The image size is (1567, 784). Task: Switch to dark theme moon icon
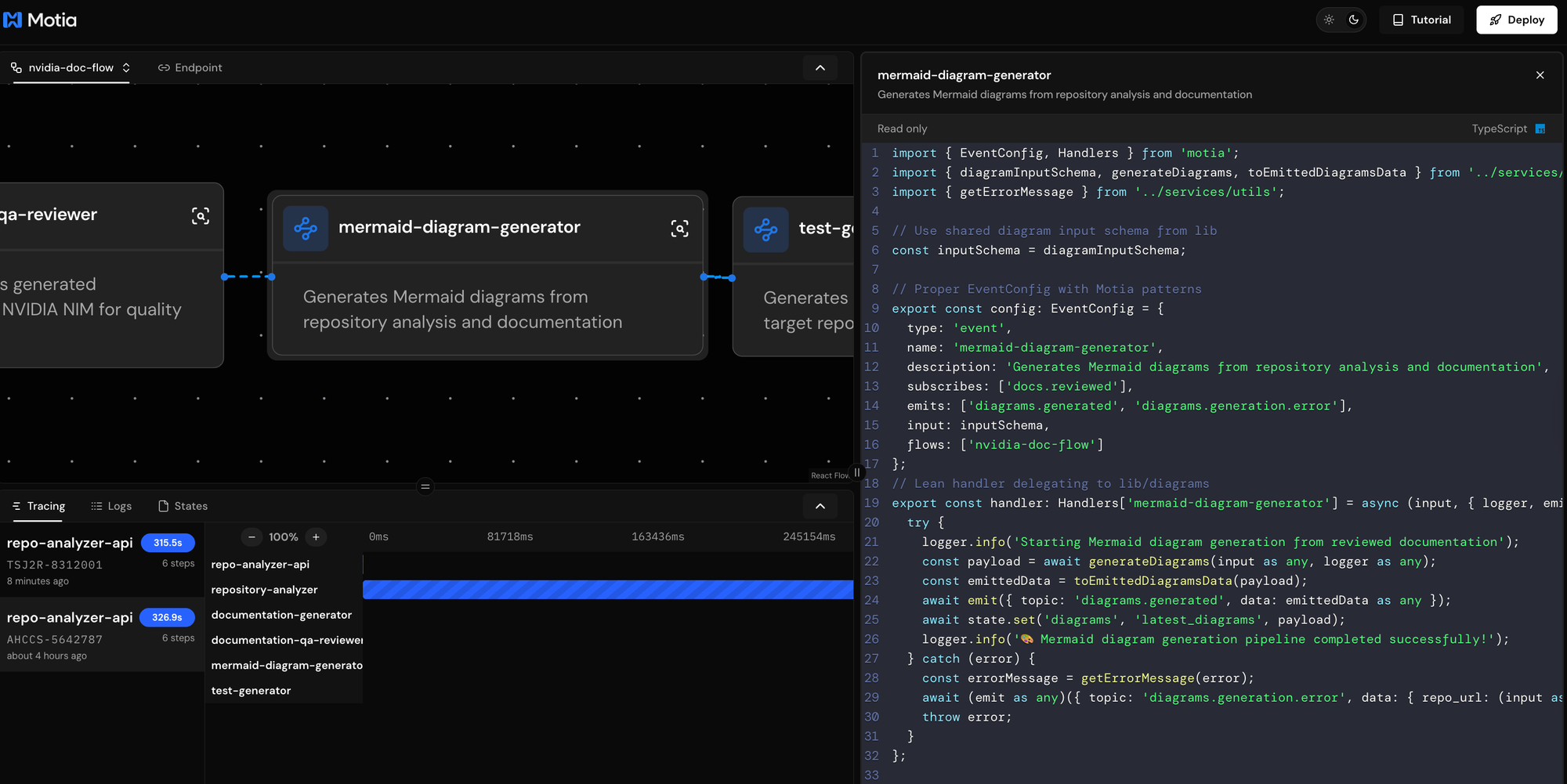tap(1354, 20)
